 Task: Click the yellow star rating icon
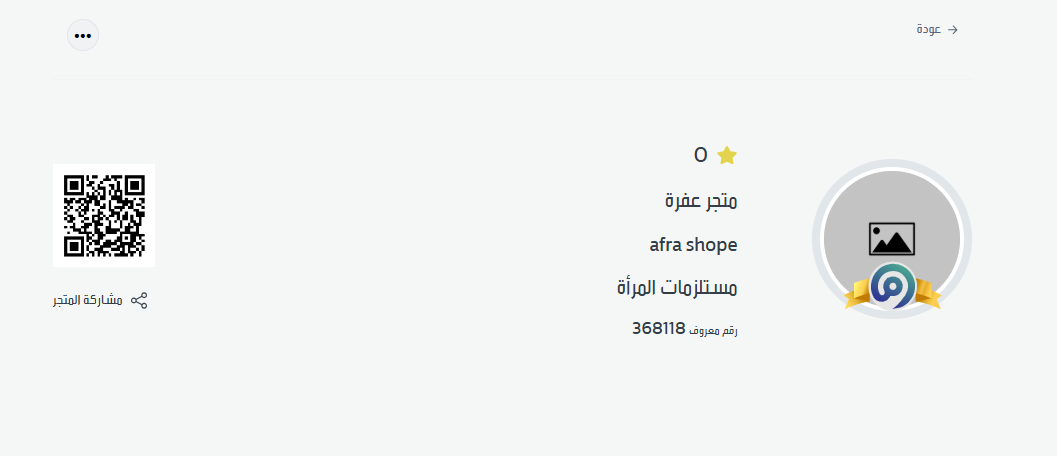727,155
